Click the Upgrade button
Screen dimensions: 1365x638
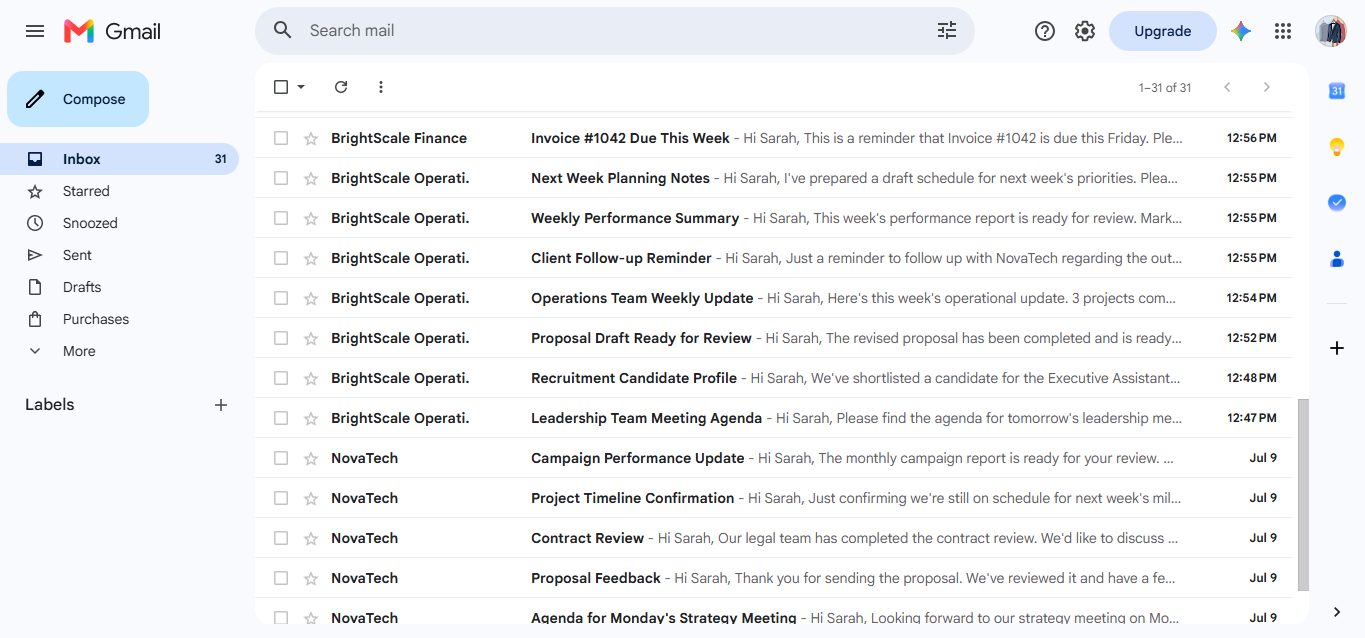tap(1162, 31)
